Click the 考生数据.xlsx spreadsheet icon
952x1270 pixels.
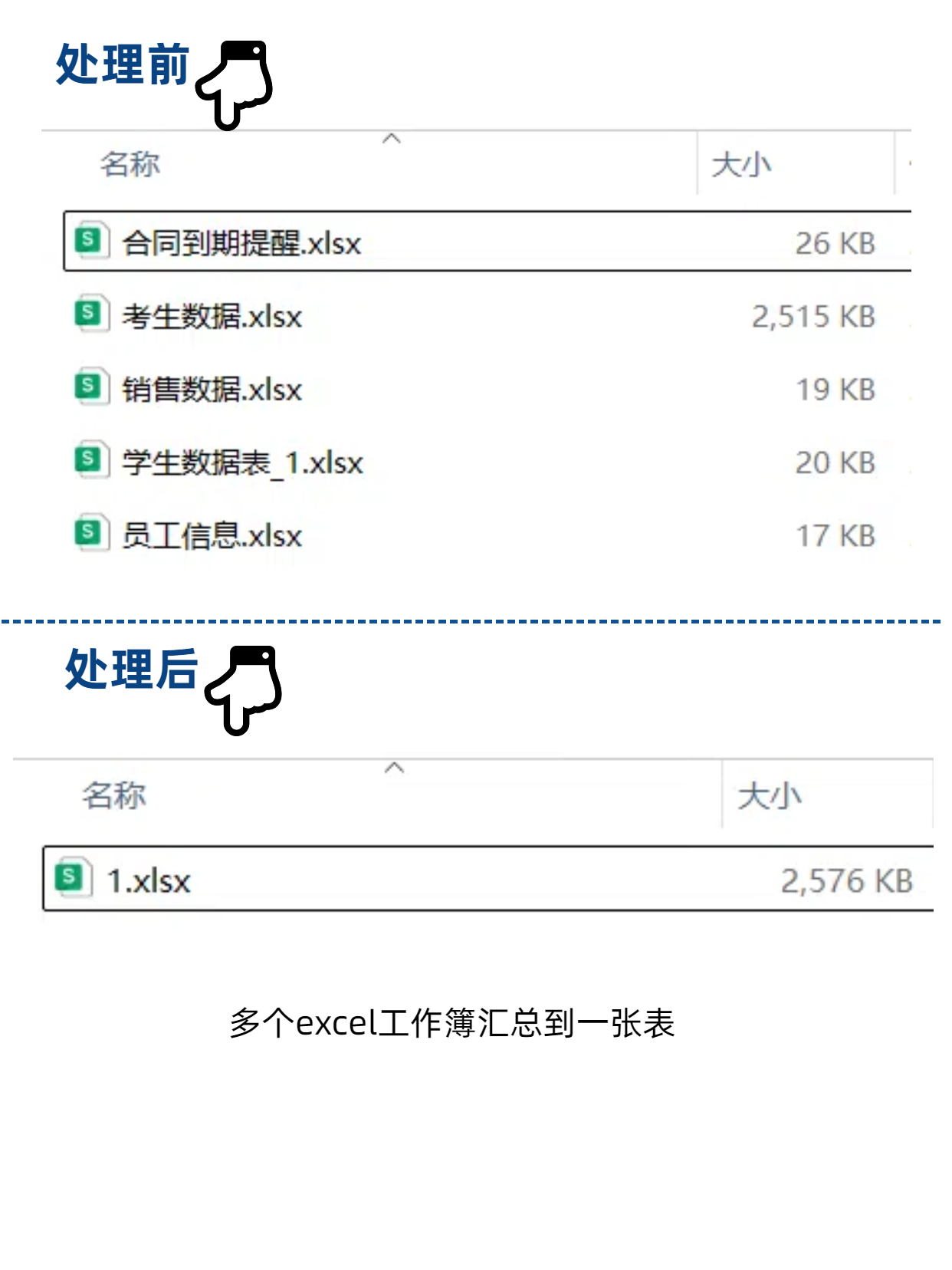(90, 314)
